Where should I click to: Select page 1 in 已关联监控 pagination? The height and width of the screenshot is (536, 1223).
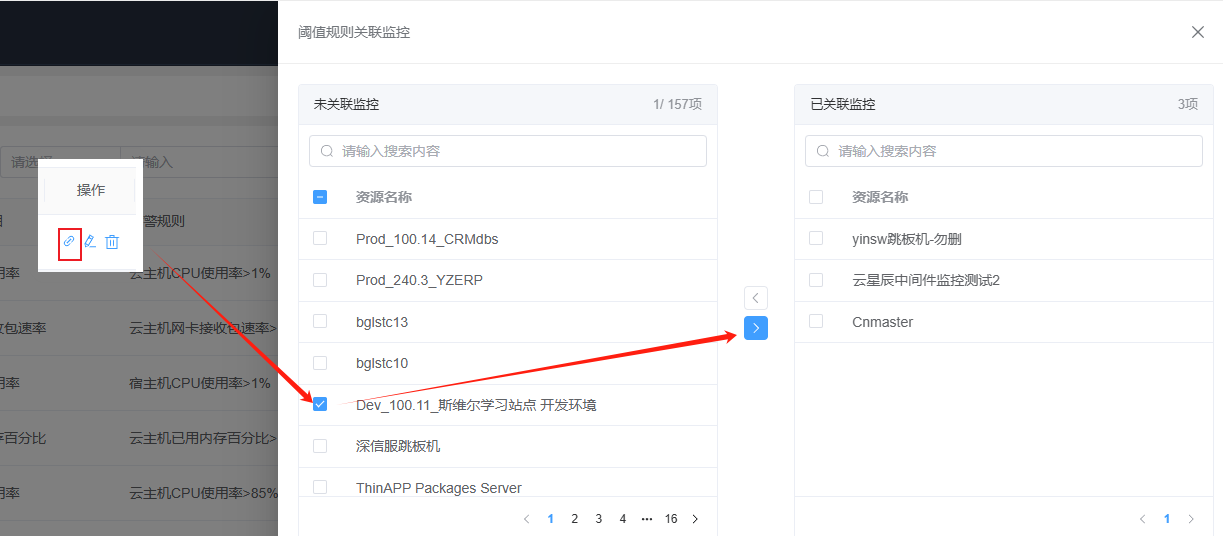1167,519
